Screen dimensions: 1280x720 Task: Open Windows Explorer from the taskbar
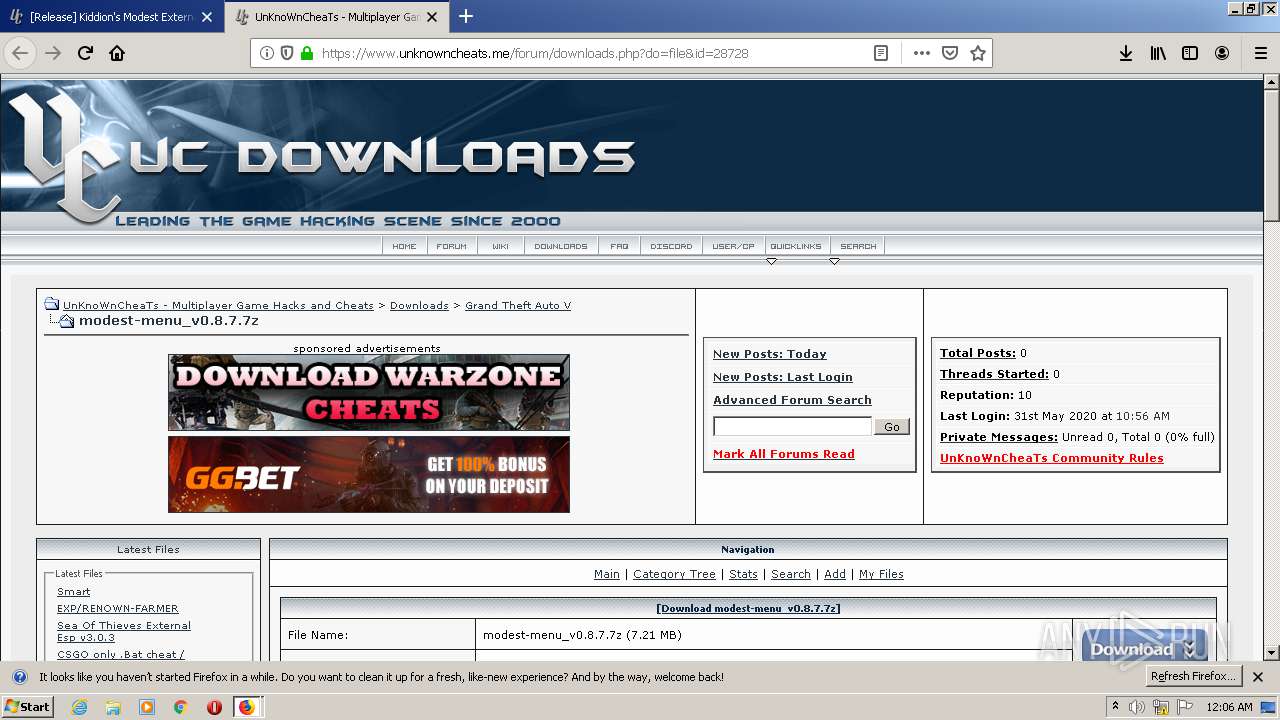113,707
